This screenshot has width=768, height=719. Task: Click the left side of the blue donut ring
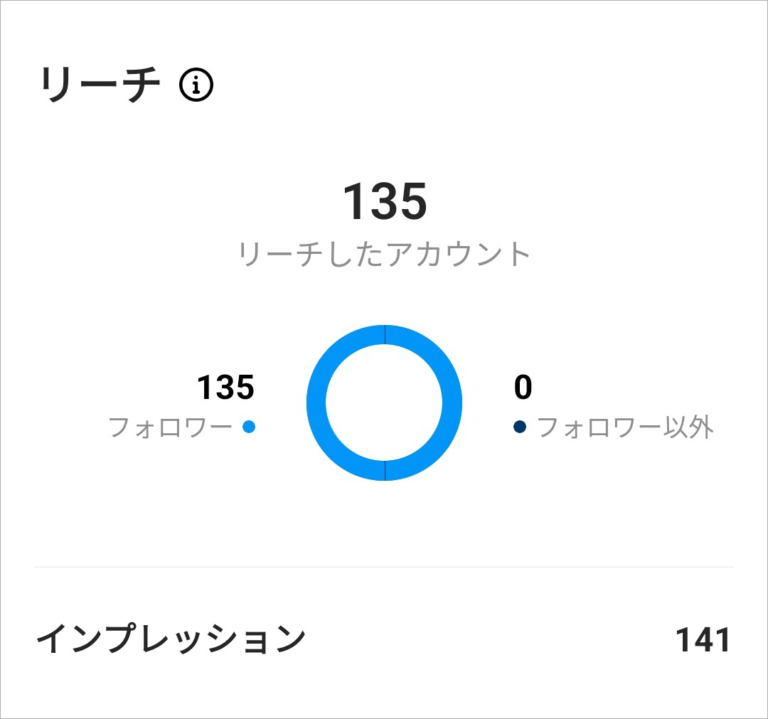tap(315, 402)
